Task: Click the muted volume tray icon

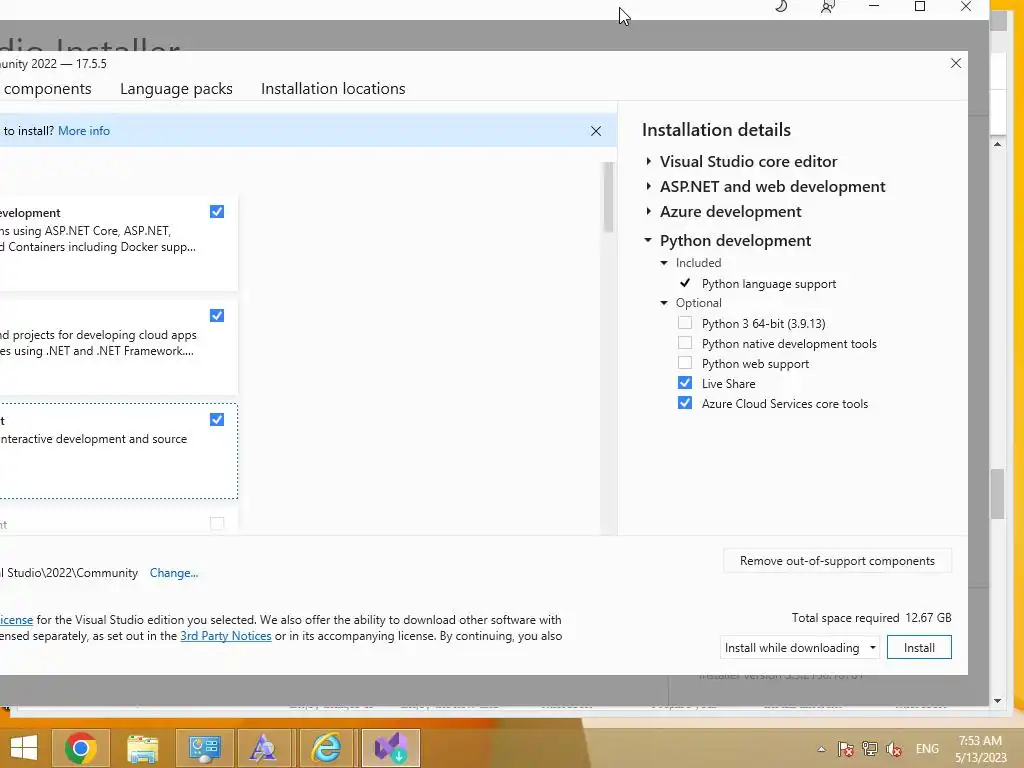Action: (x=894, y=749)
